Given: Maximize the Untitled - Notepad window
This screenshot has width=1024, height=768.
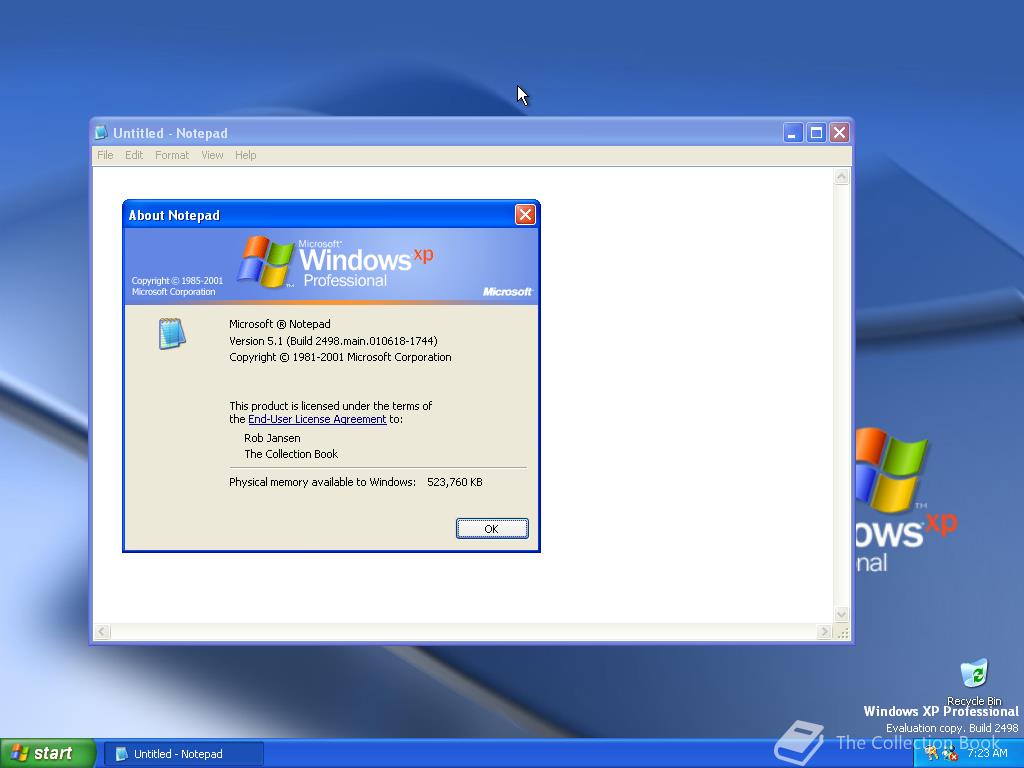Looking at the screenshot, I should coord(816,133).
